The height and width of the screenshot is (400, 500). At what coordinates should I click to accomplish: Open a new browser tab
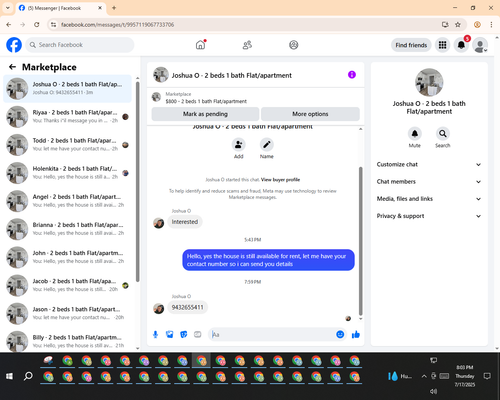point(114,8)
